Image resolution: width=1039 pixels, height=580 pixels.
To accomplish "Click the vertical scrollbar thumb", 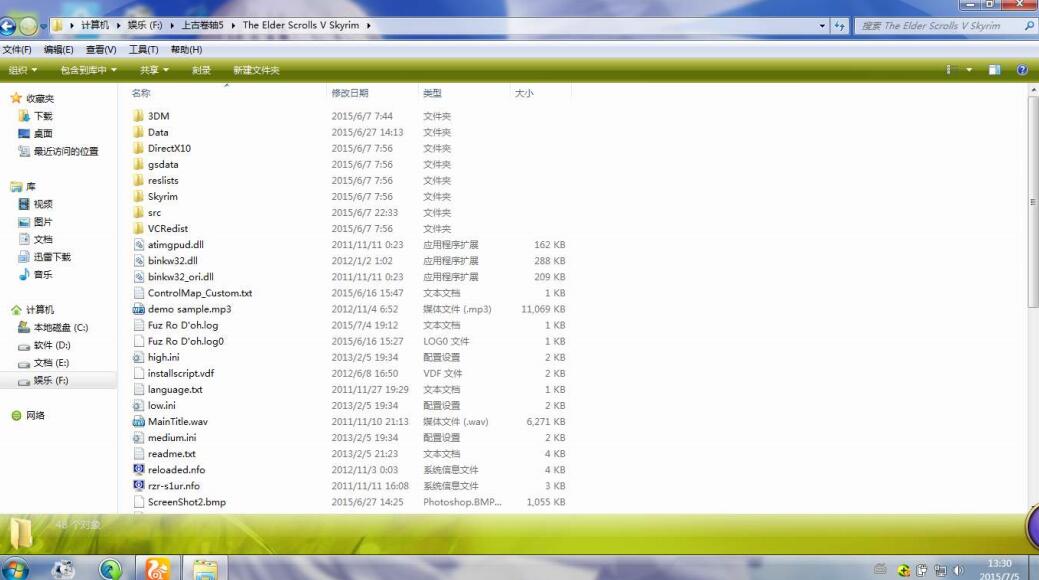I will coord(1033,202).
